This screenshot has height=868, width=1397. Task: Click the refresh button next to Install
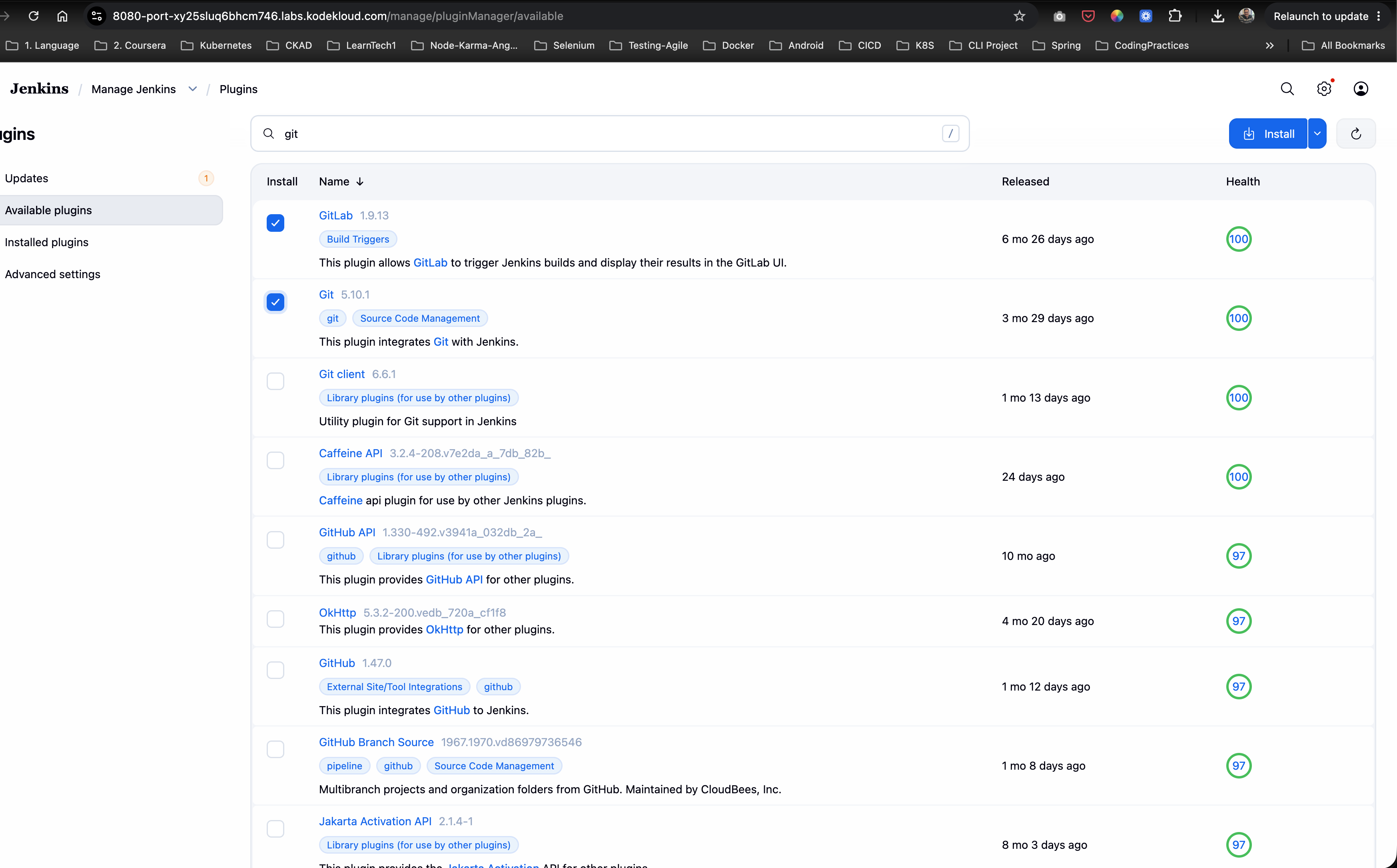pyautogui.click(x=1356, y=134)
